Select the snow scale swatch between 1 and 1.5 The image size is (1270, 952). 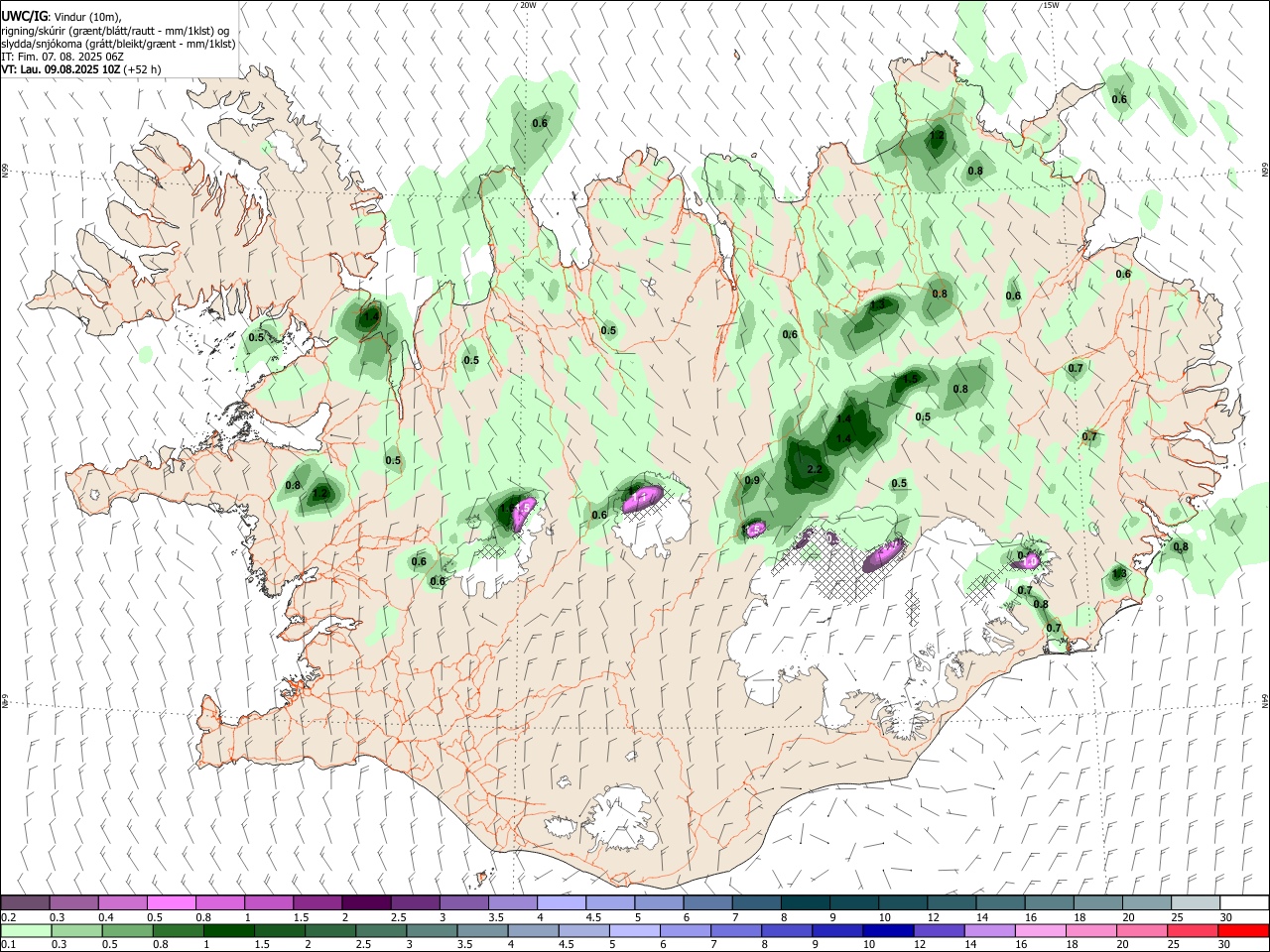coord(268,903)
